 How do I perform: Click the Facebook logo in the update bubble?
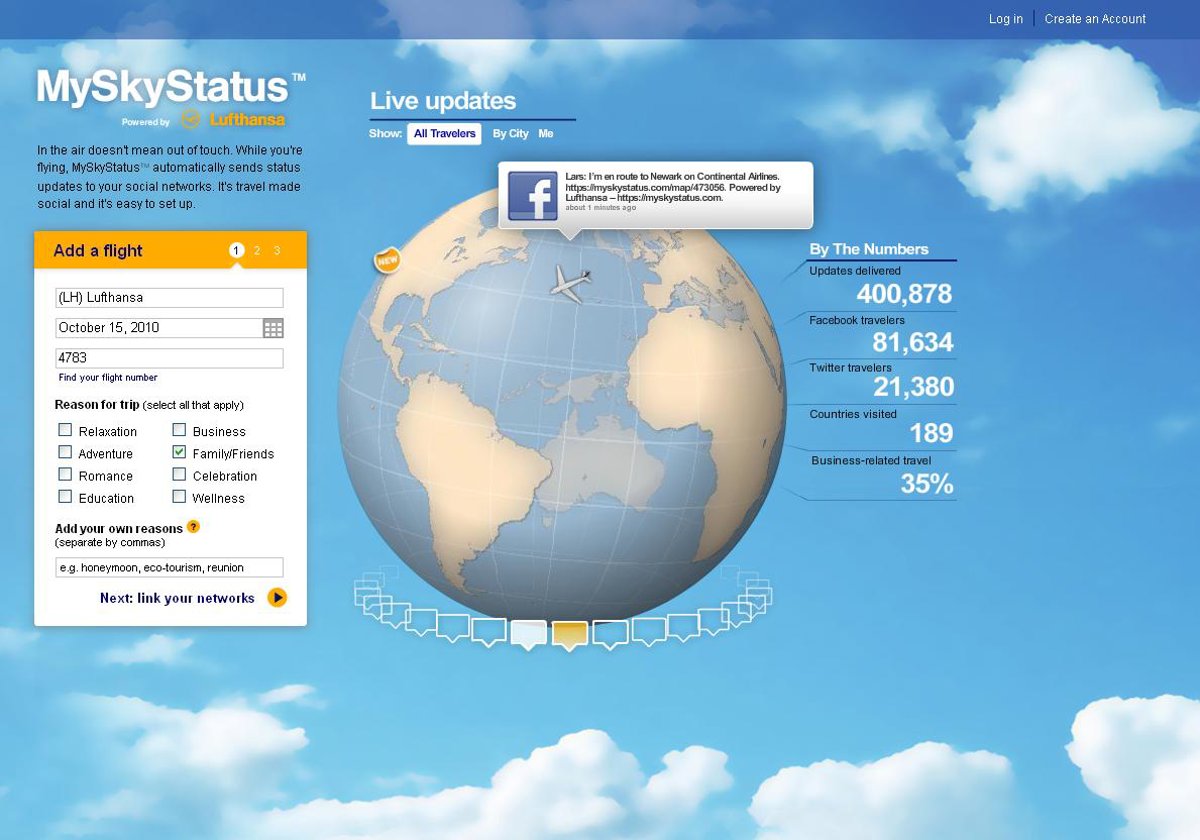click(x=532, y=195)
